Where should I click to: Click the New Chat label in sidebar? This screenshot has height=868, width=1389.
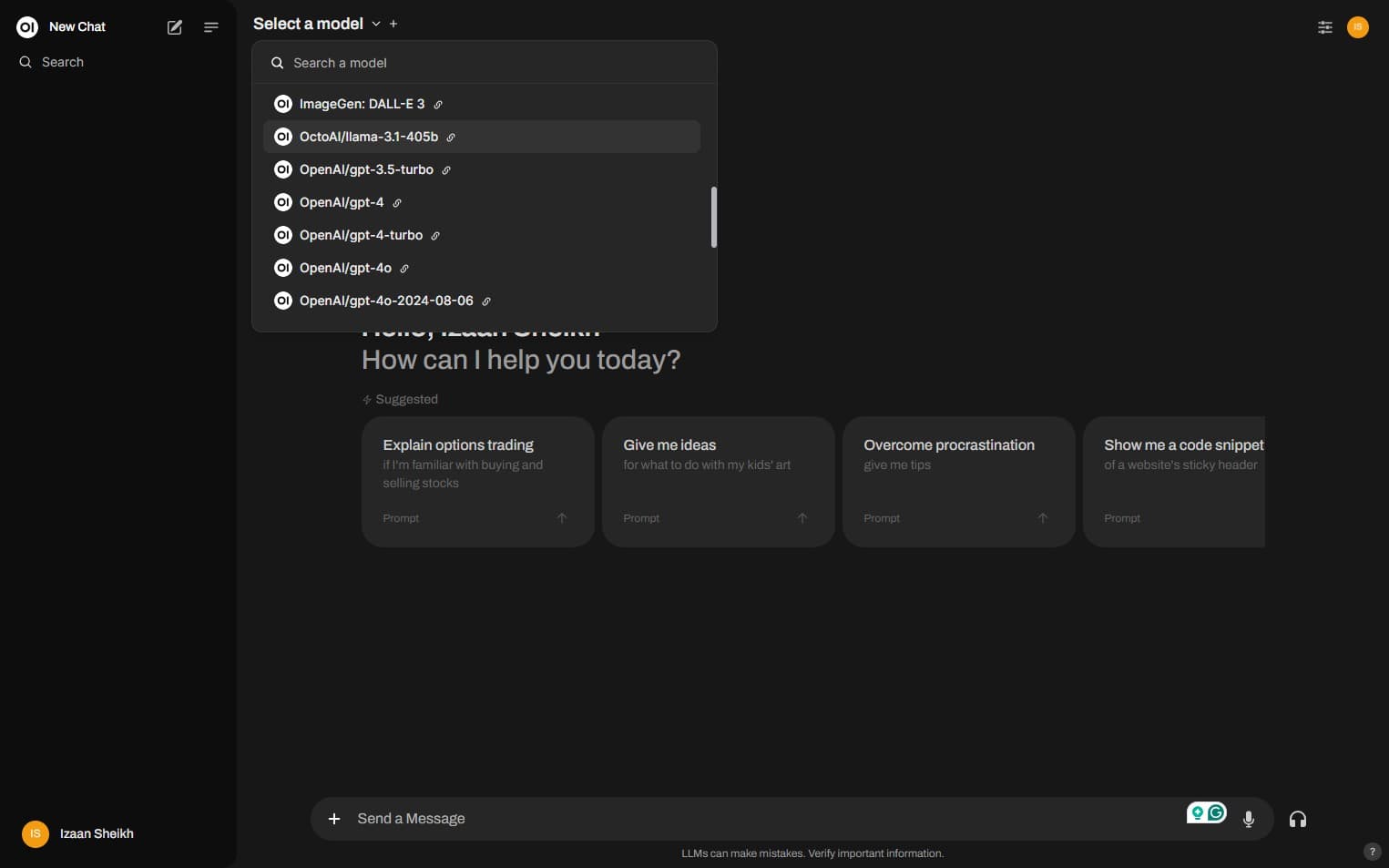77,27
